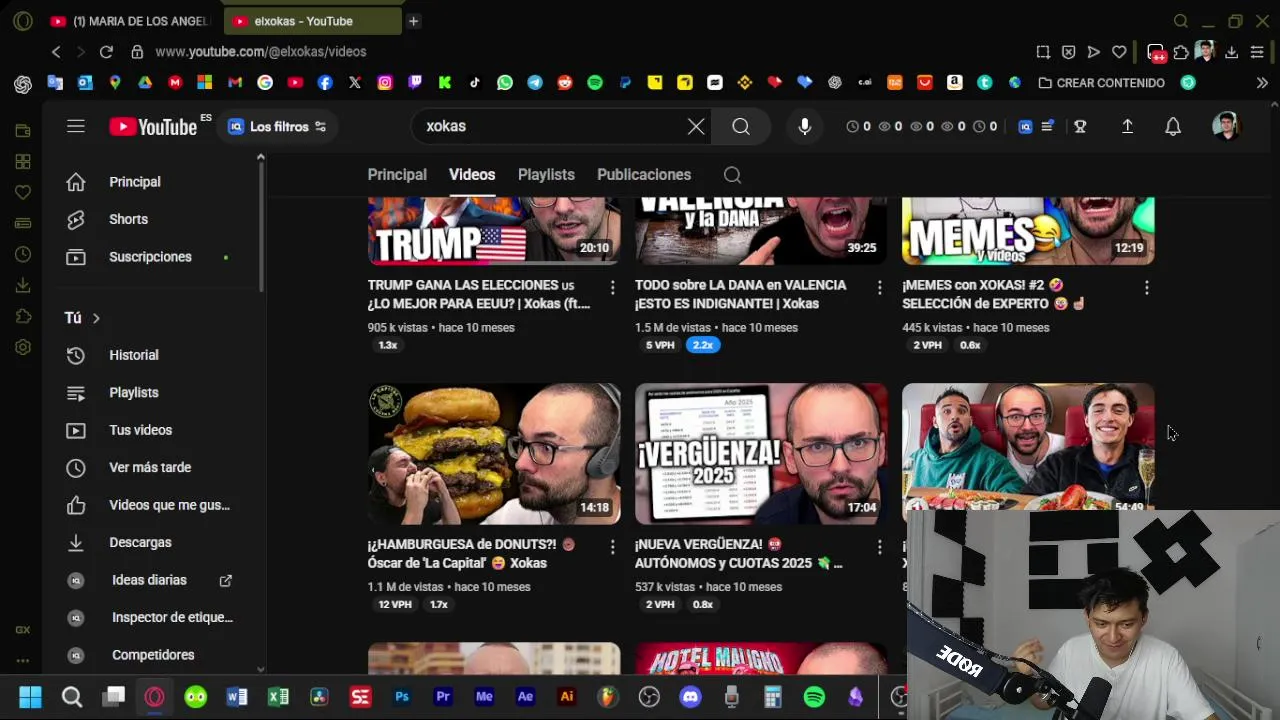Open the browser sidebar history clock icon
Viewport: 1280px width, 720px height.
23,254
